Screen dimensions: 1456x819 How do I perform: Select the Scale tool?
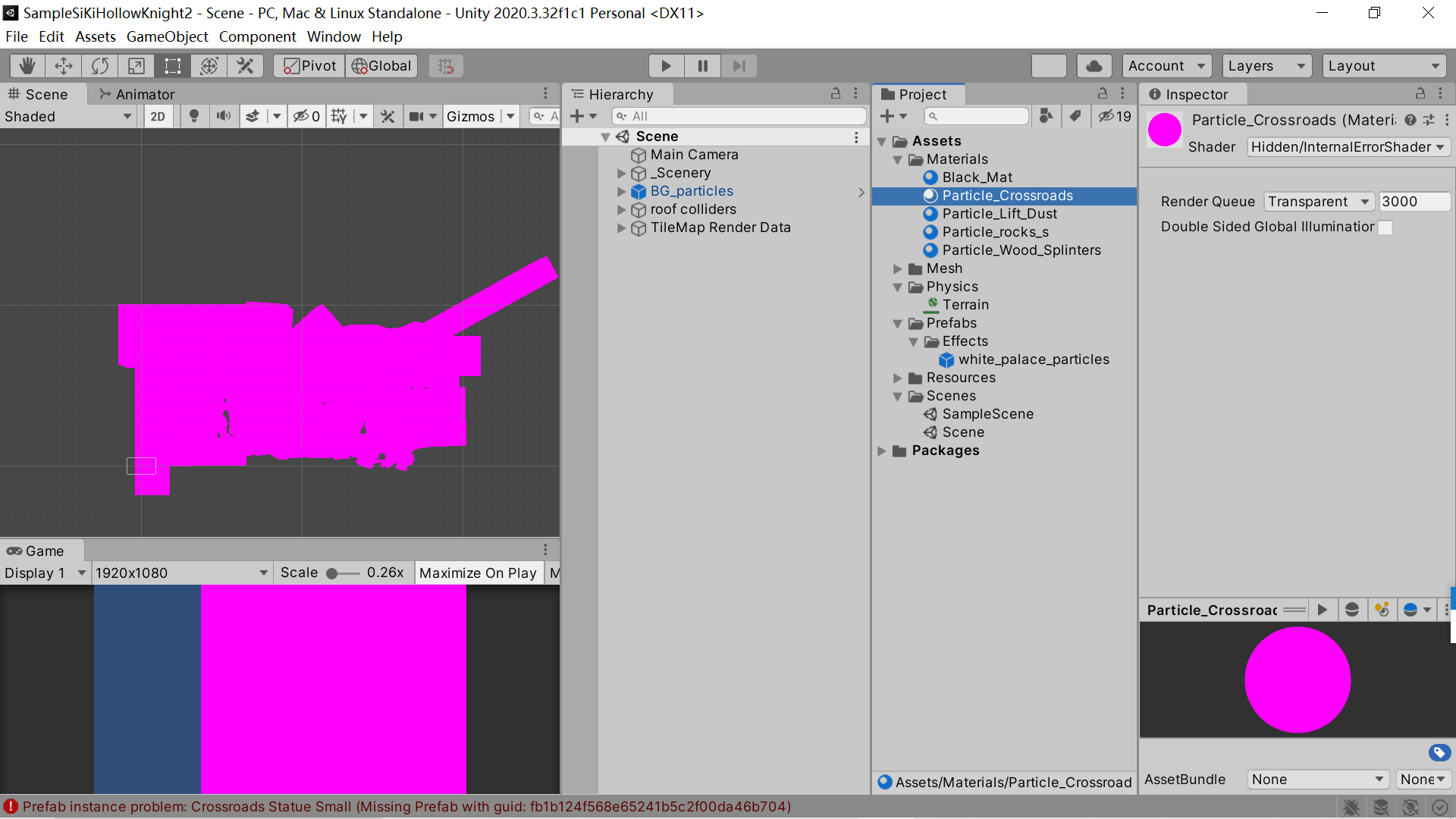(136, 66)
